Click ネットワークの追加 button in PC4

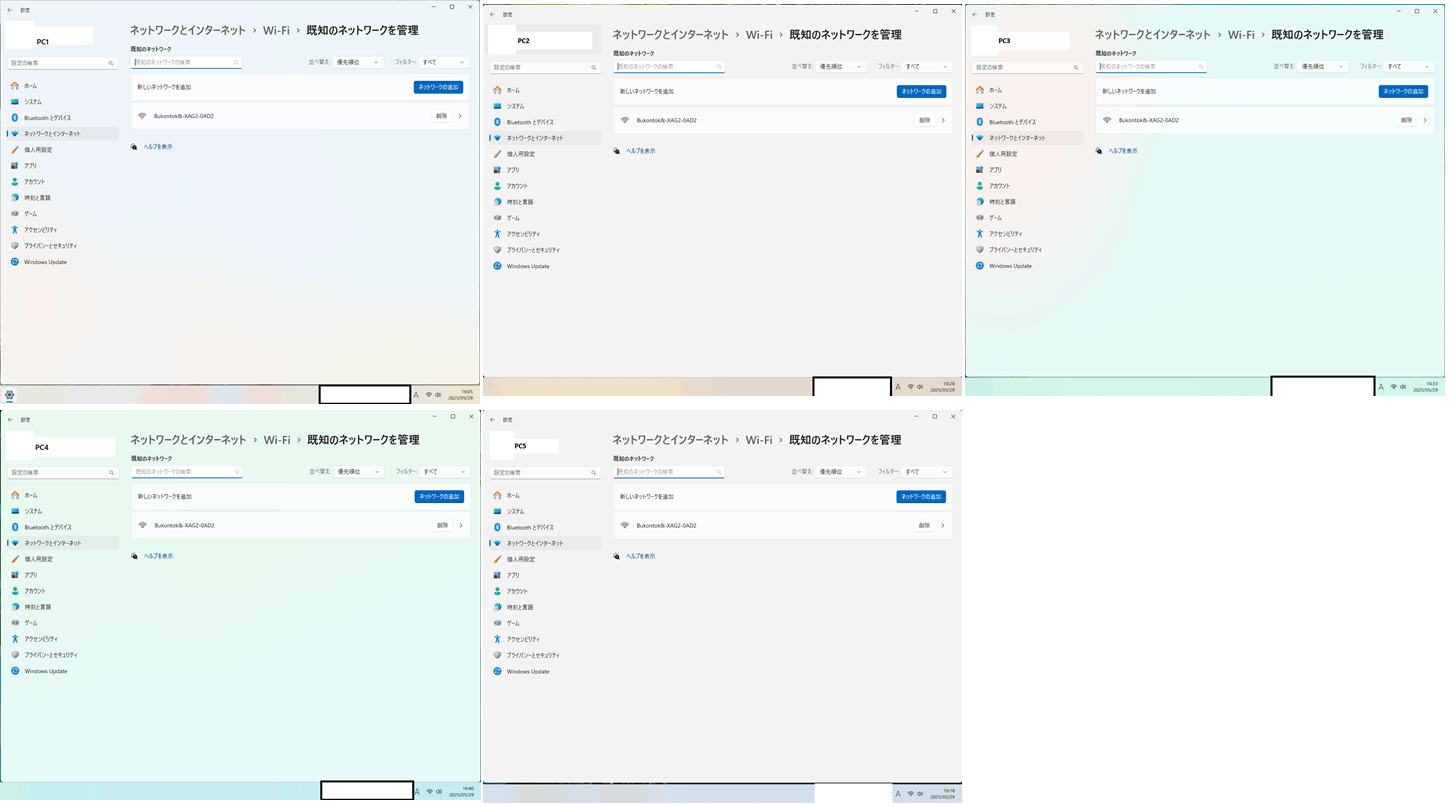439,496
